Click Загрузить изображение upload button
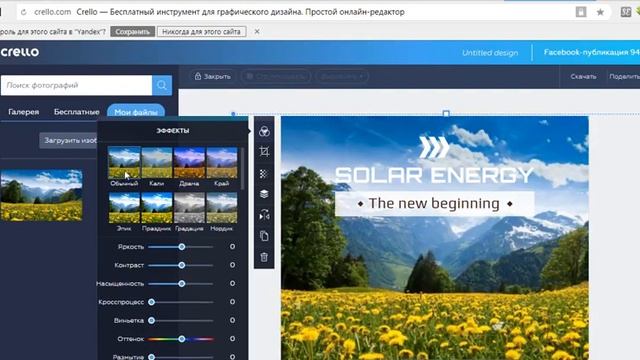 [68, 140]
